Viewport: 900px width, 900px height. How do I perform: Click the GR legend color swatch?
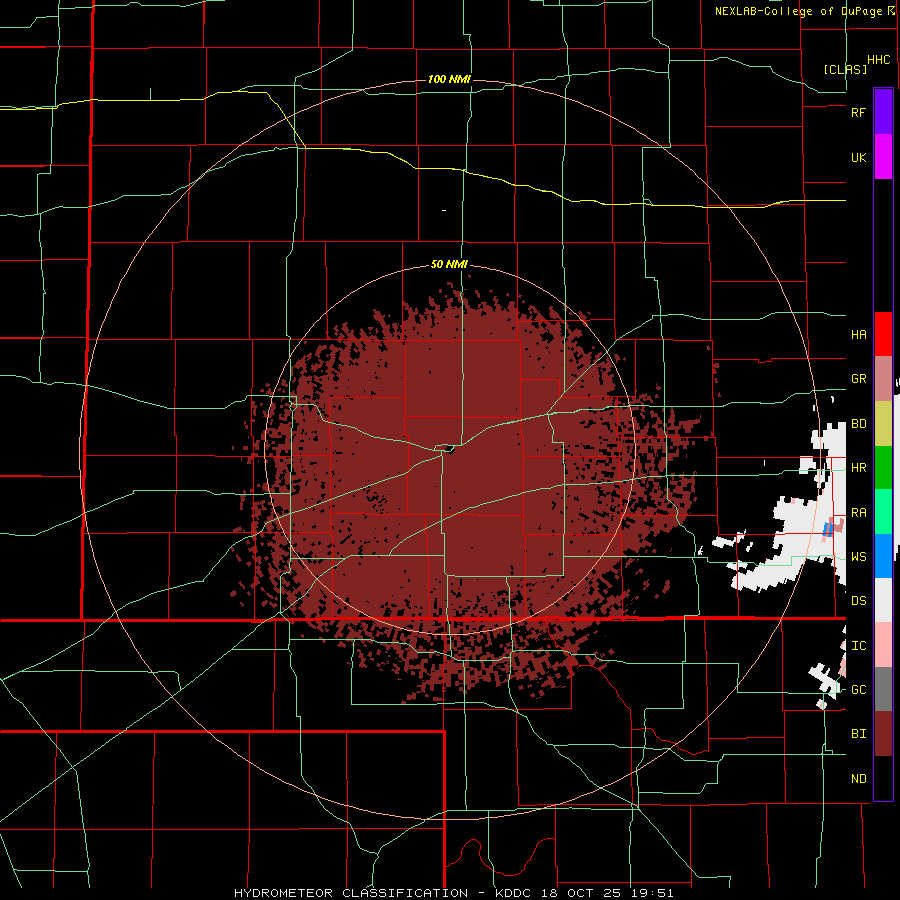pyautogui.click(x=883, y=379)
